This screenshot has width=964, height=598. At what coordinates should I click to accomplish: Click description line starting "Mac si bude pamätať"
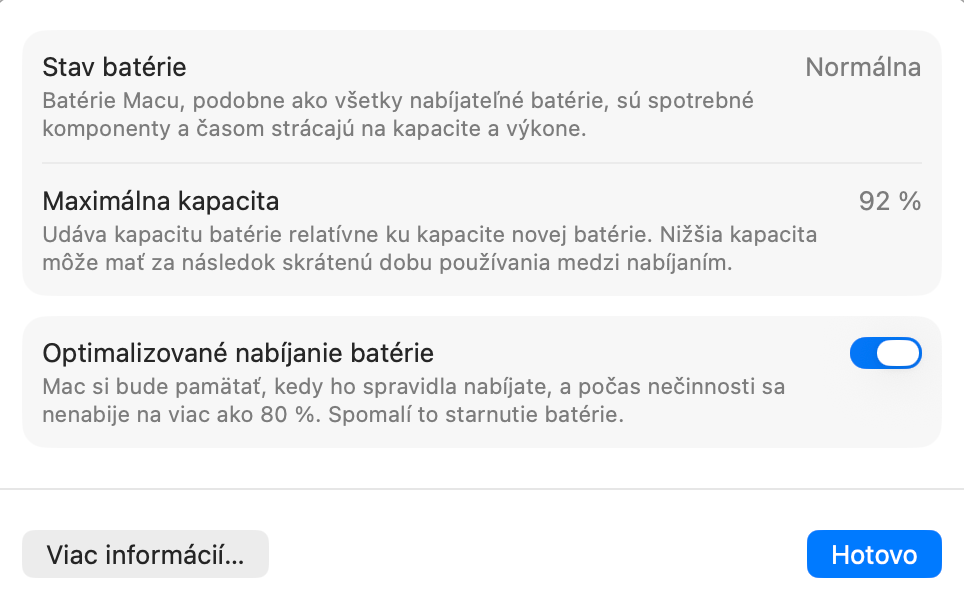tap(413, 386)
